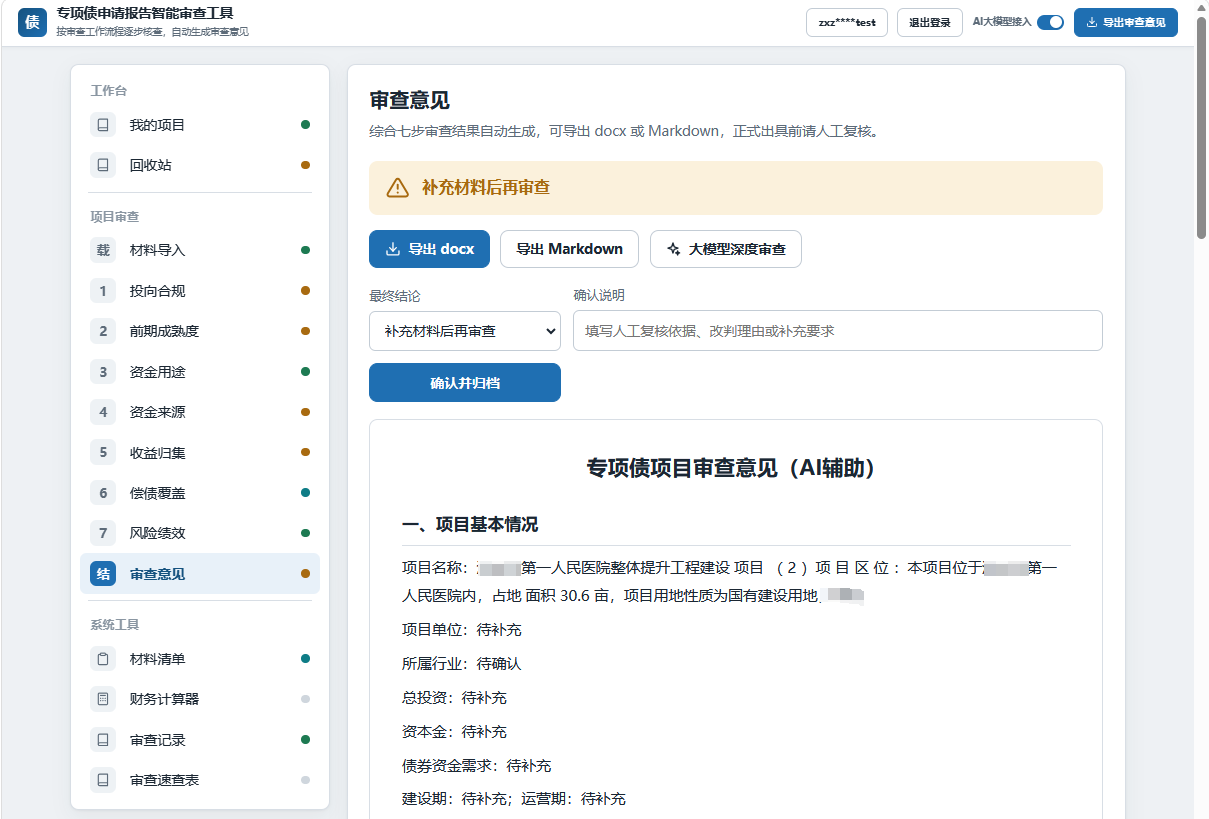This screenshot has height=819, width=1209.
Task: Click the book icon beside 审查速查表
Action: coord(103,780)
